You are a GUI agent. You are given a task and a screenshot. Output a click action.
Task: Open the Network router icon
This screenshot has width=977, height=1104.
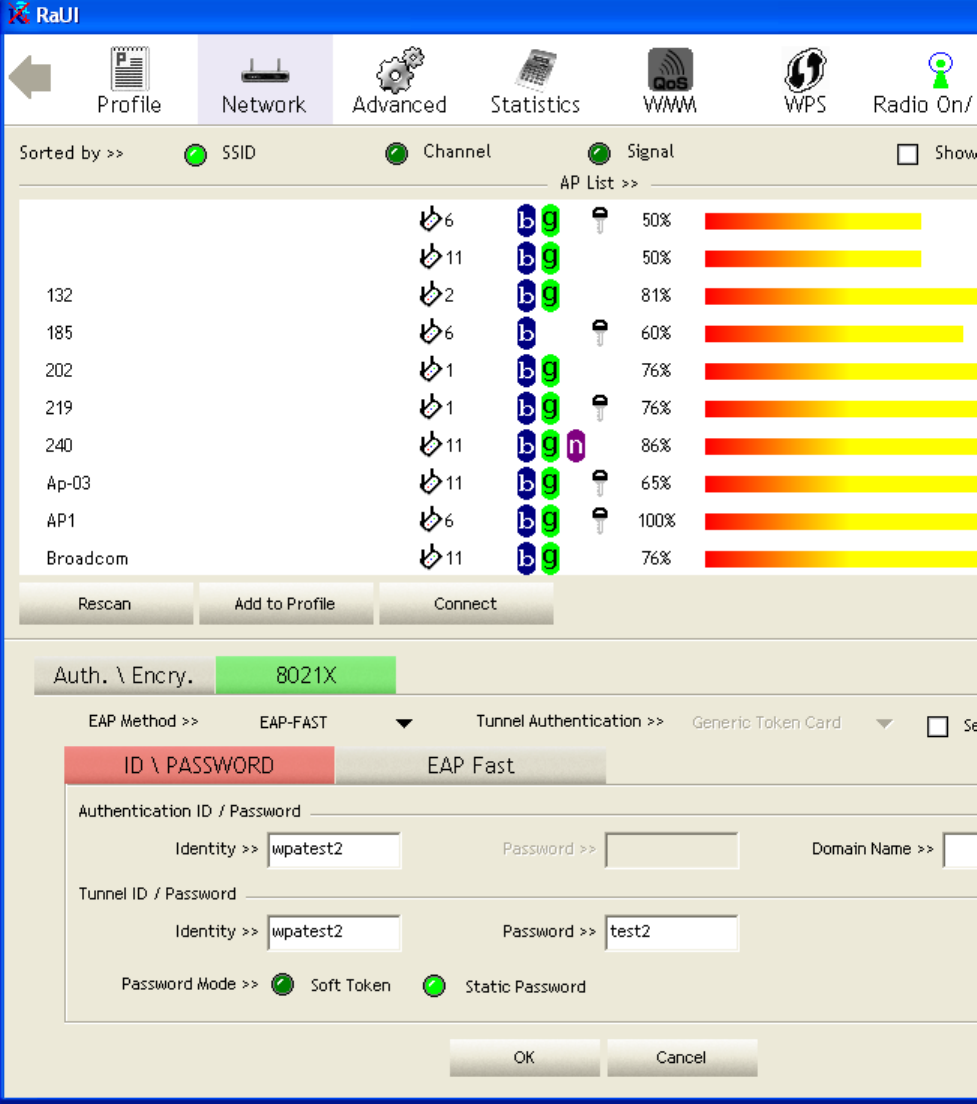(265, 72)
